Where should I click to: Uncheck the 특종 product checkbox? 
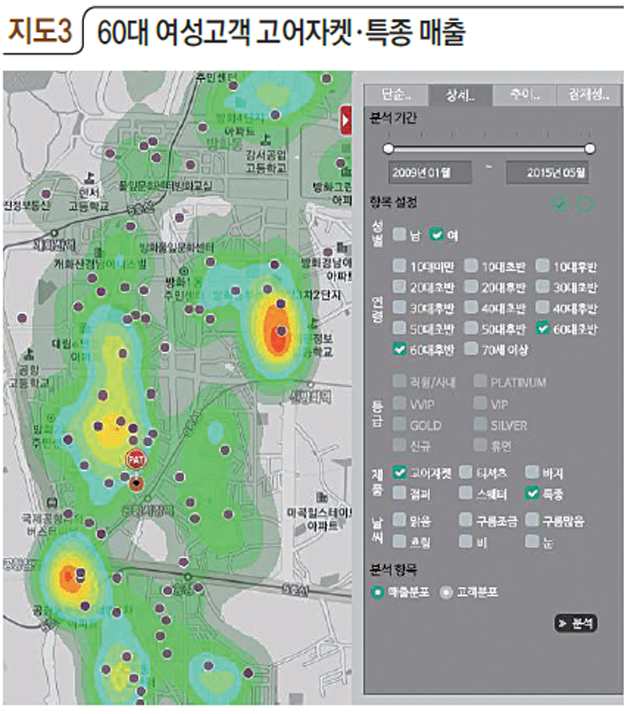tap(532, 493)
